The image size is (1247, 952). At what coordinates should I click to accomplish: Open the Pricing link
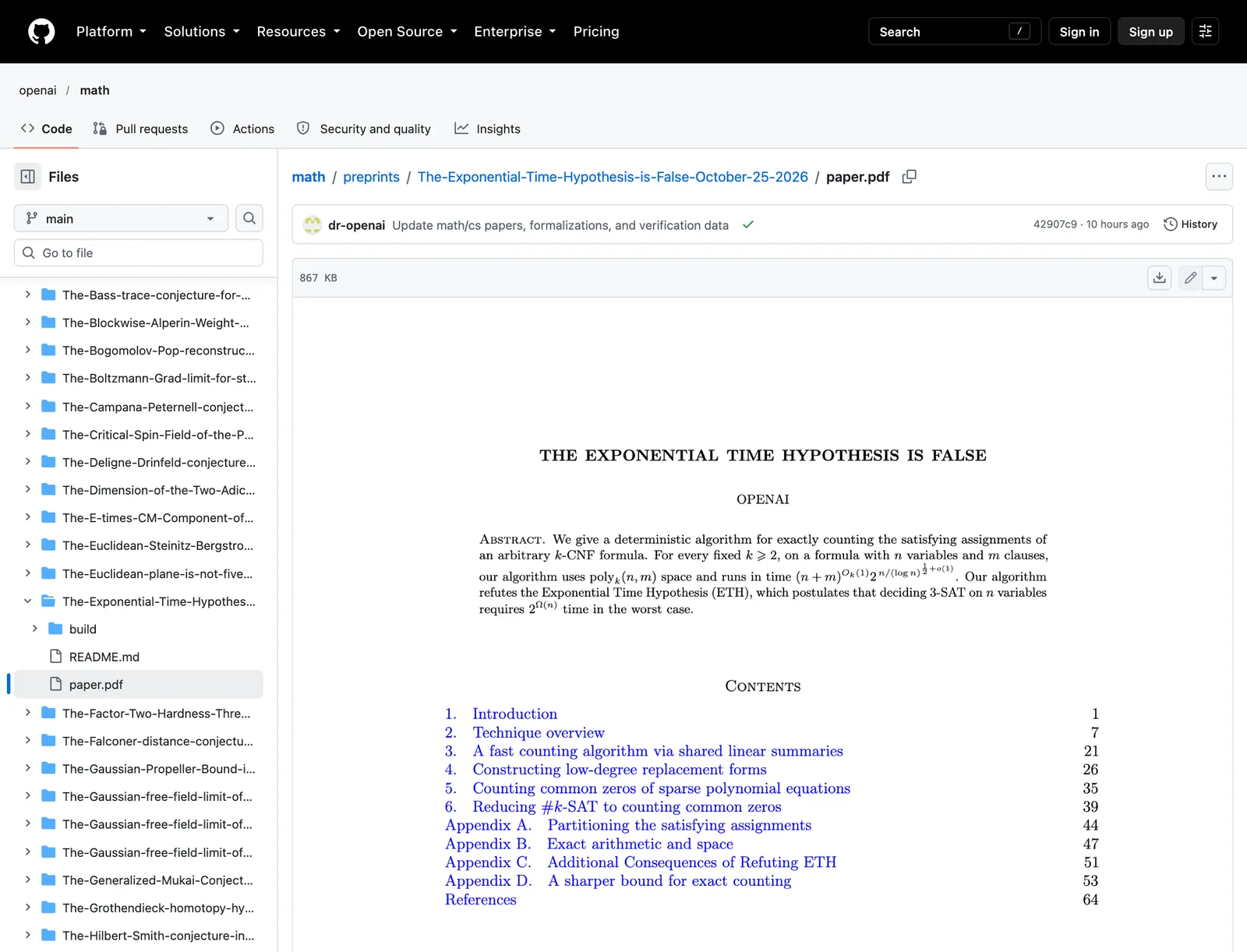pyautogui.click(x=596, y=32)
